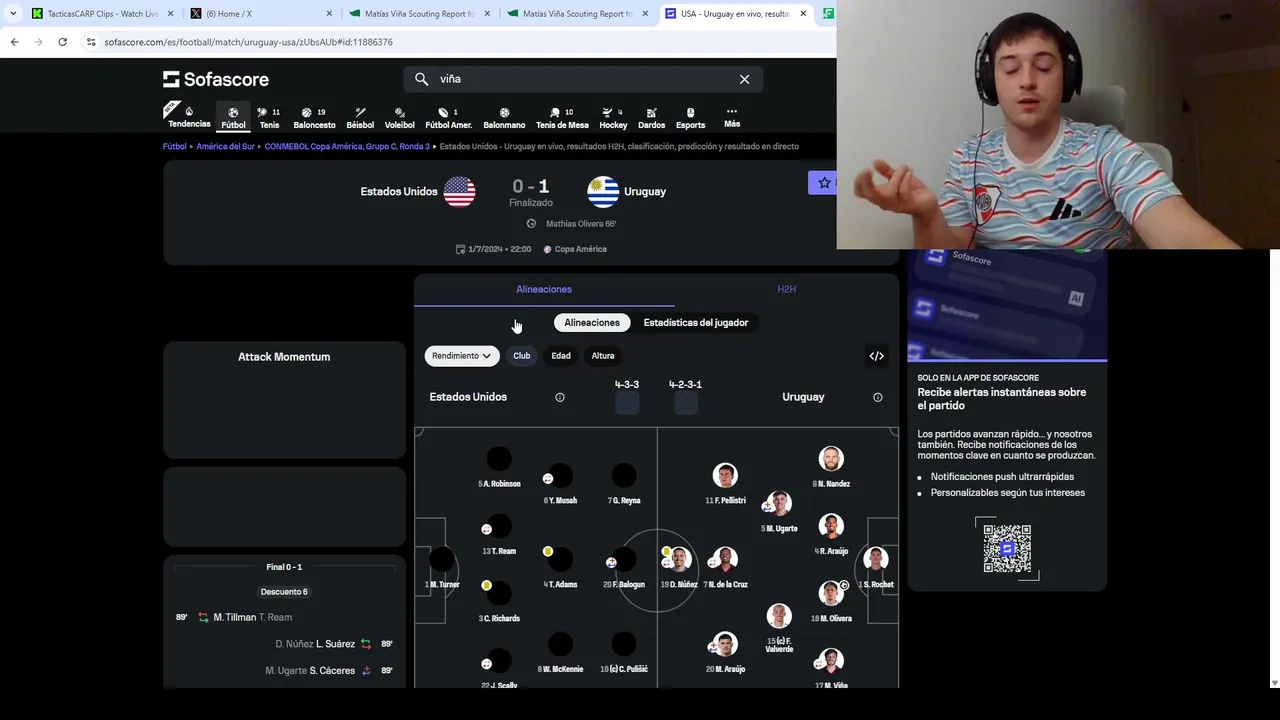Click the Uruguay flag icon
Screen dimensions: 1280x720
click(x=603, y=191)
